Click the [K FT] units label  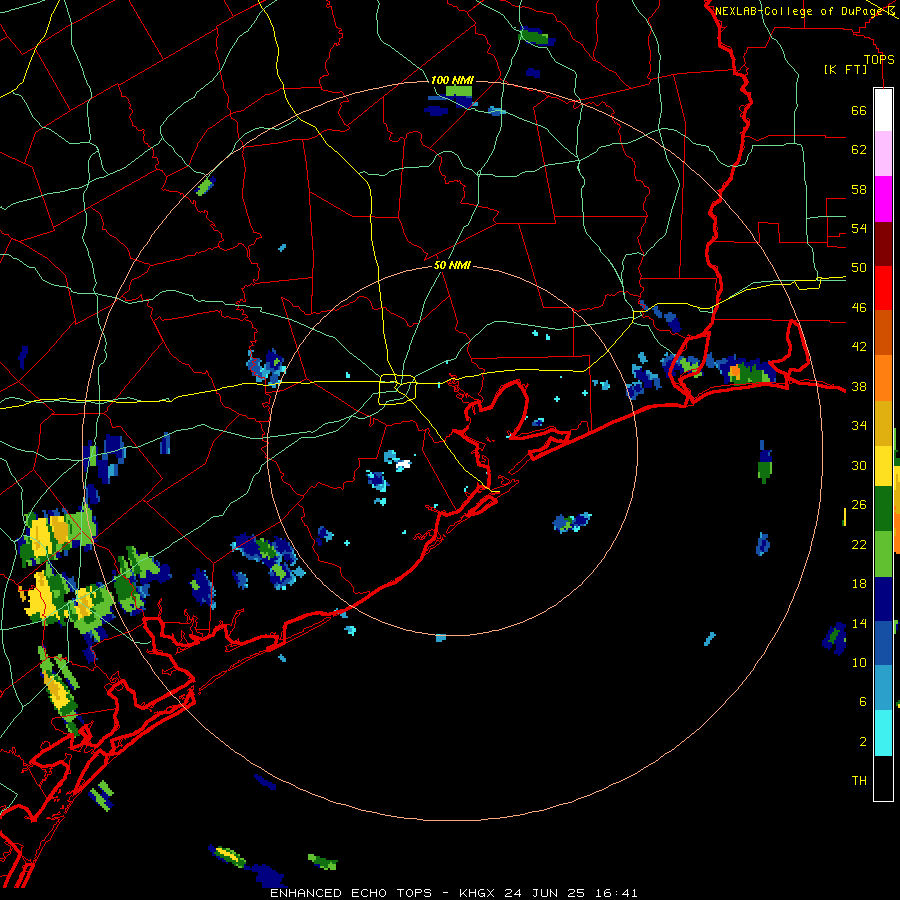[x=845, y=69]
